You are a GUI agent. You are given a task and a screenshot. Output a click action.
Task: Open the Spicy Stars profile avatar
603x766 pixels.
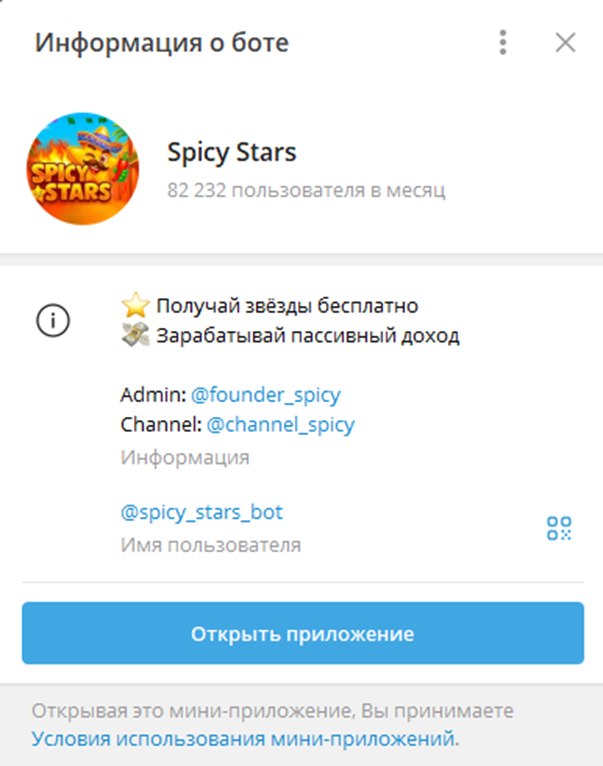pyautogui.click(x=83, y=169)
